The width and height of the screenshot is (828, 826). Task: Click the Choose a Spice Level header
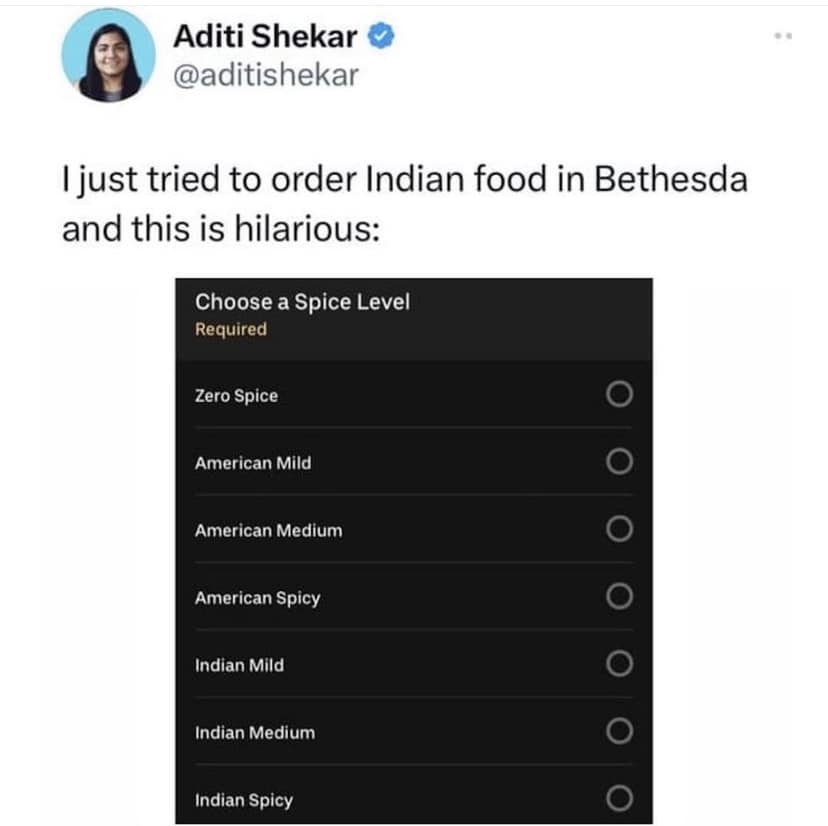302,302
